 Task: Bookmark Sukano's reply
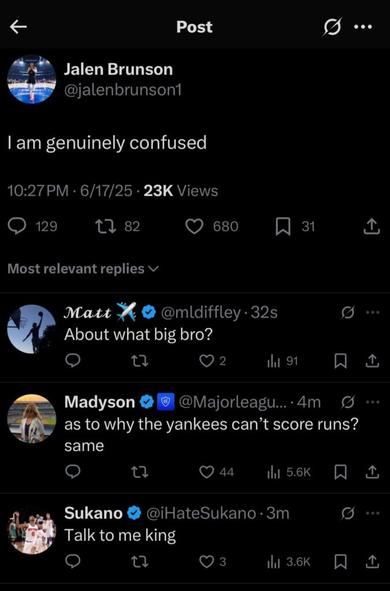(x=341, y=562)
